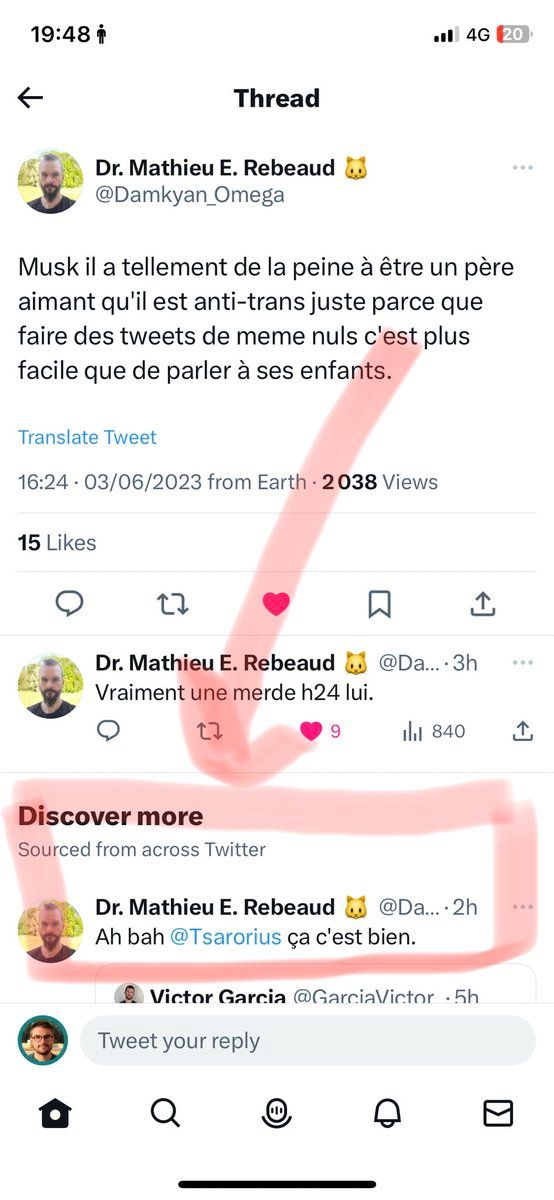Reply to the main tweet via comment icon
This screenshot has height=1200, width=554.
pyautogui.click(x=69, y=603)
